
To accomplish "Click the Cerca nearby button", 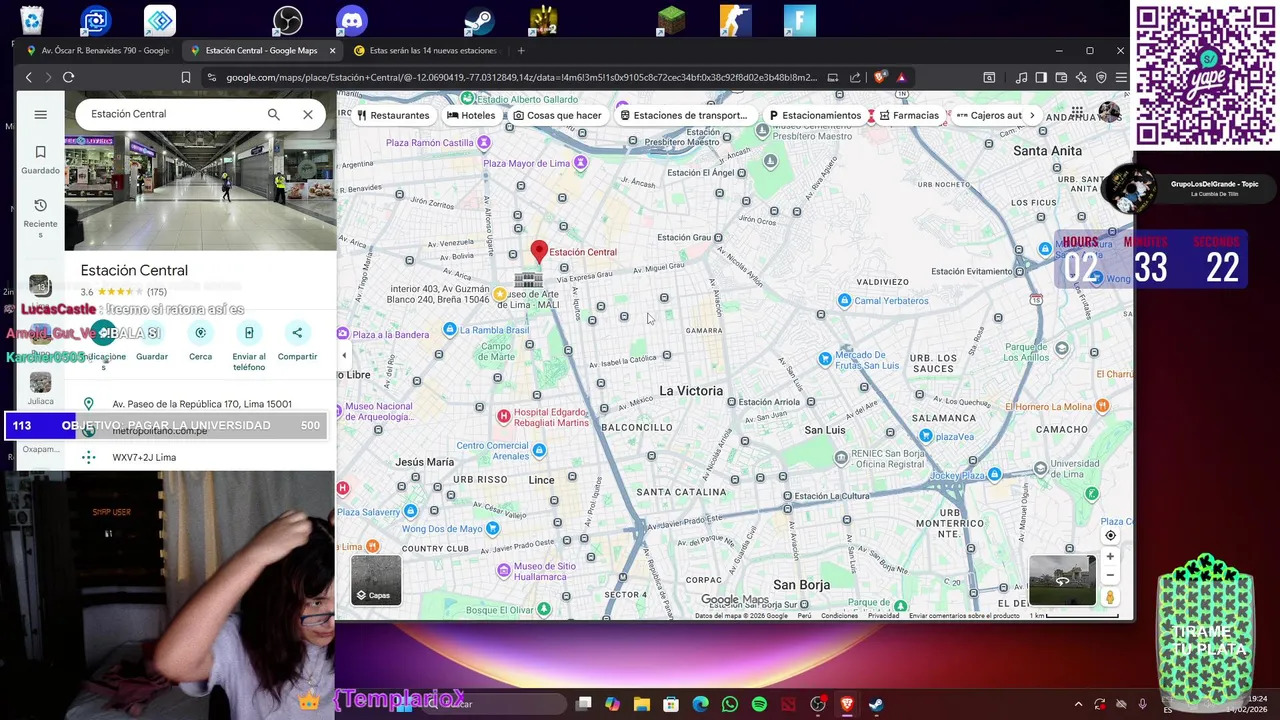I will [x=200, y=341].
